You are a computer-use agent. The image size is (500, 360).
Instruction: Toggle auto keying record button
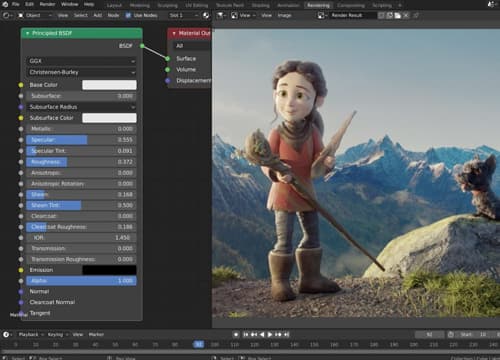click(x=236, y=334)
